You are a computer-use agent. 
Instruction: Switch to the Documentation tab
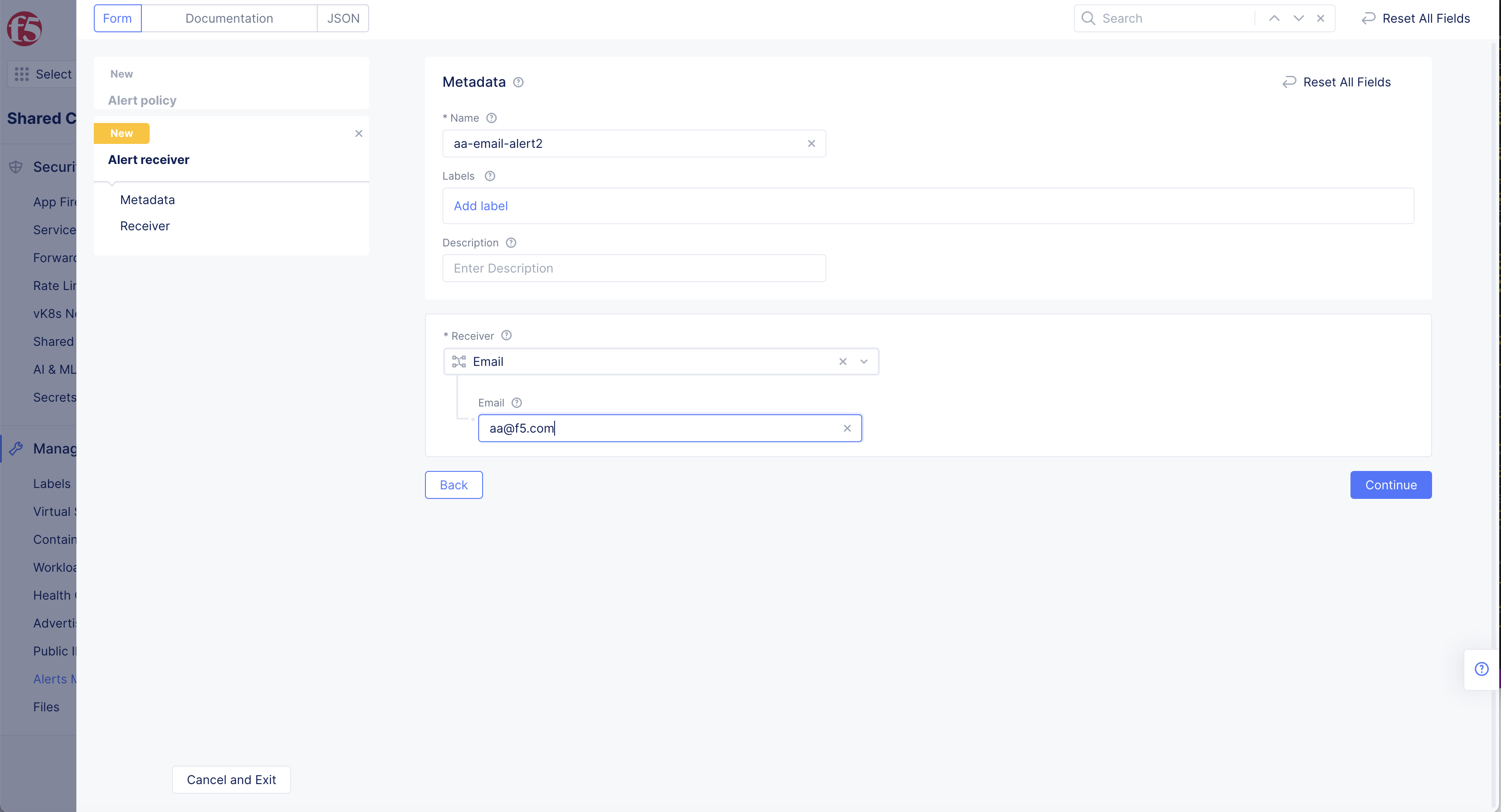click(229, 18)
